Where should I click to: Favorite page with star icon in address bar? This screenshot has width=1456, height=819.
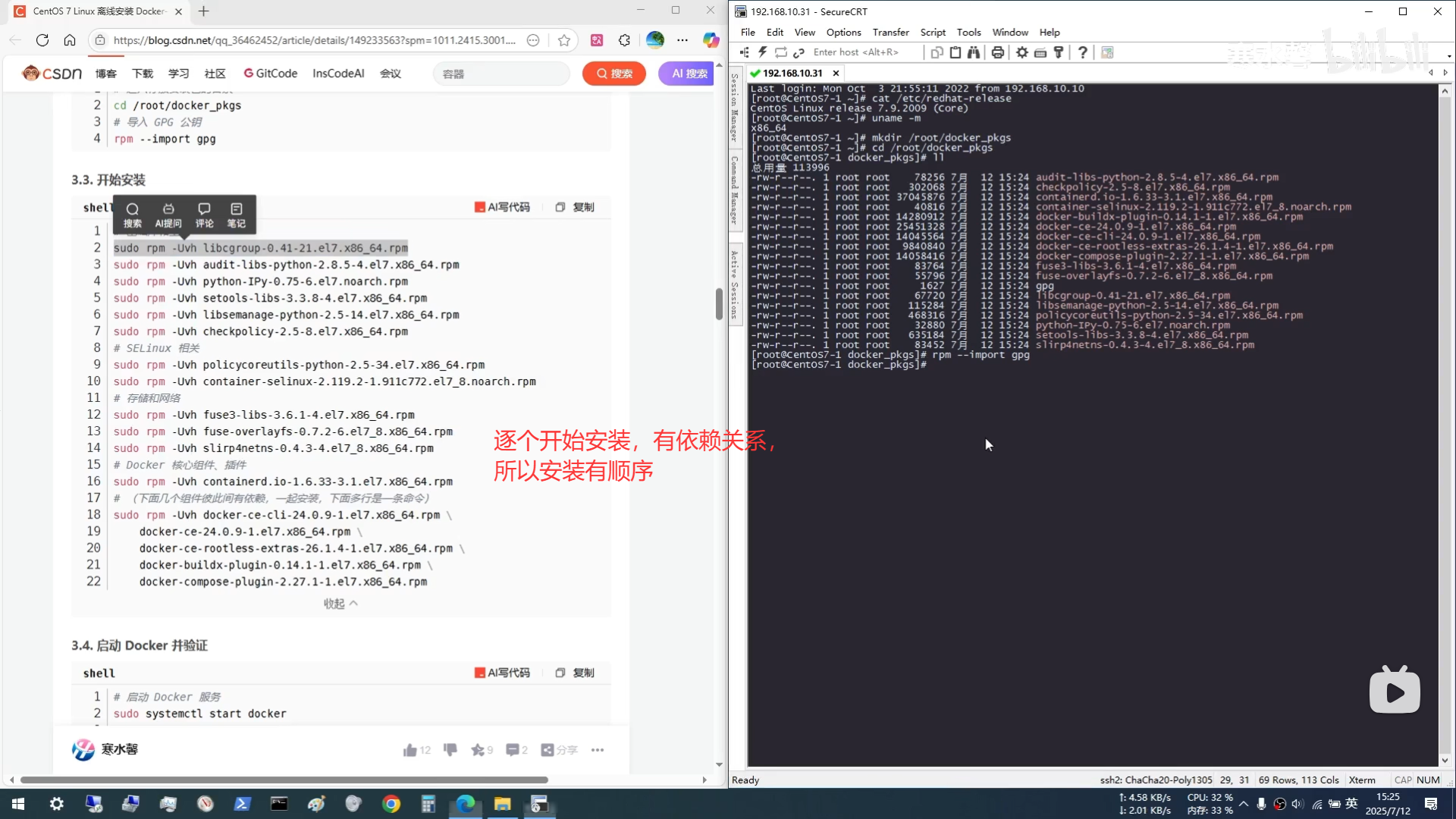(564, 40)
